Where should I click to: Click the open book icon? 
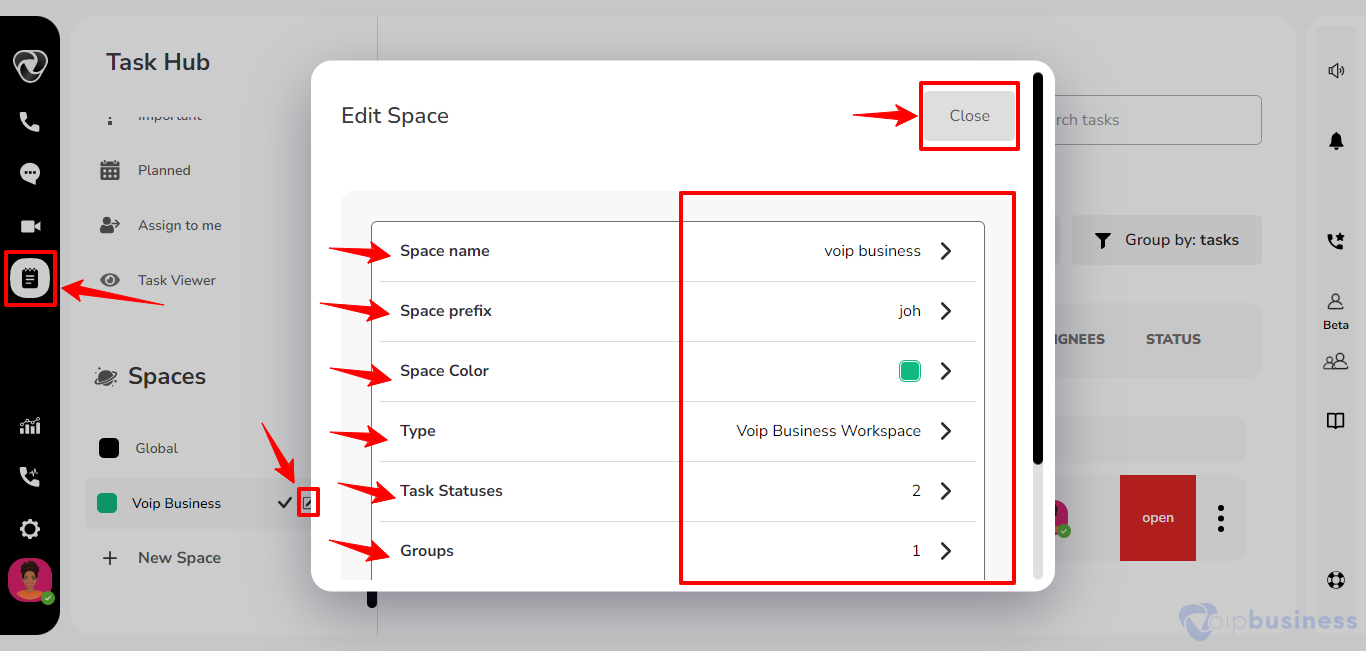tap(1336, 421)
